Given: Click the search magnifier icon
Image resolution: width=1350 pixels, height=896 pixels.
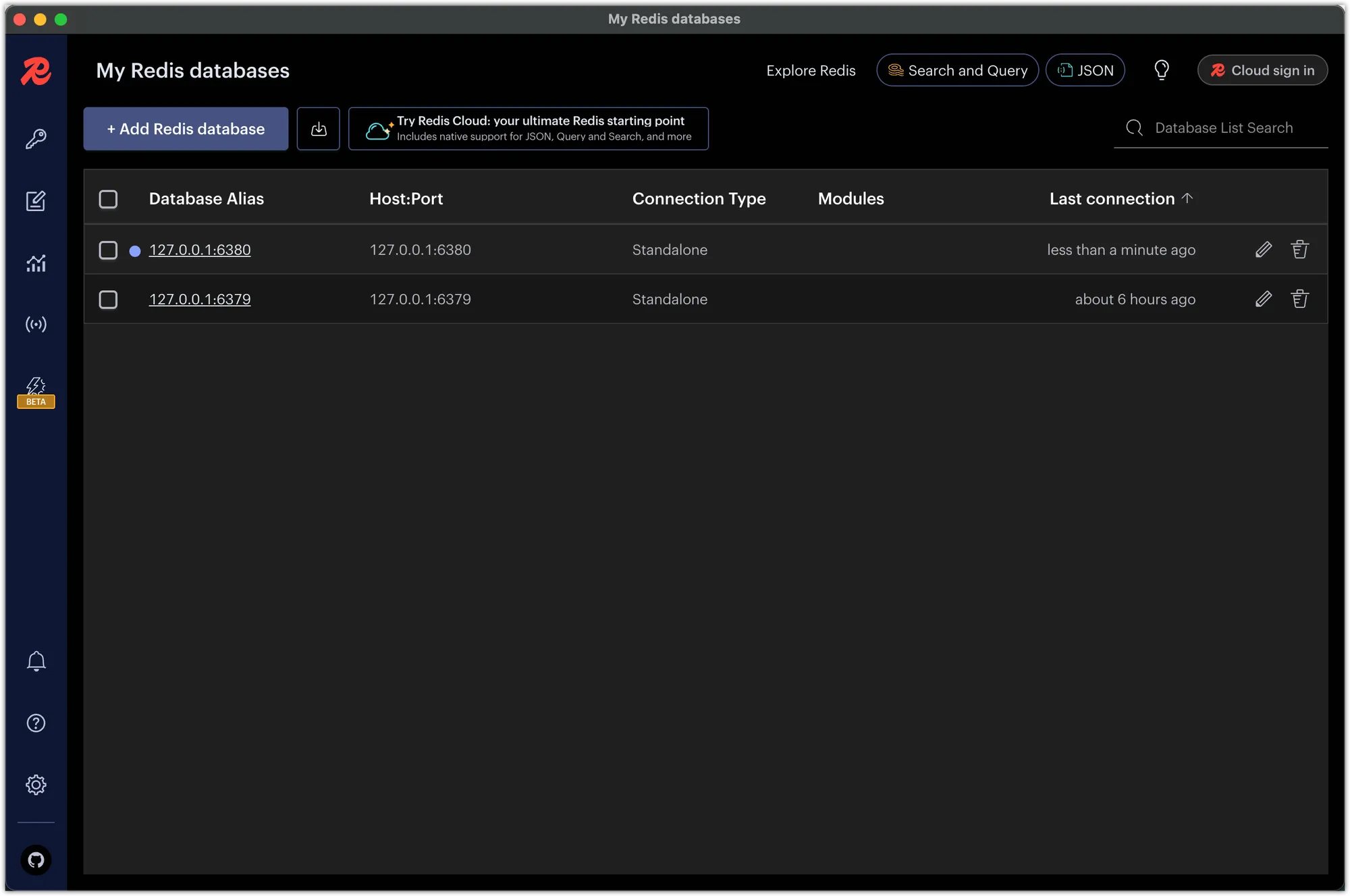Looking at the screenshot, I should (x=1135, y=128).
